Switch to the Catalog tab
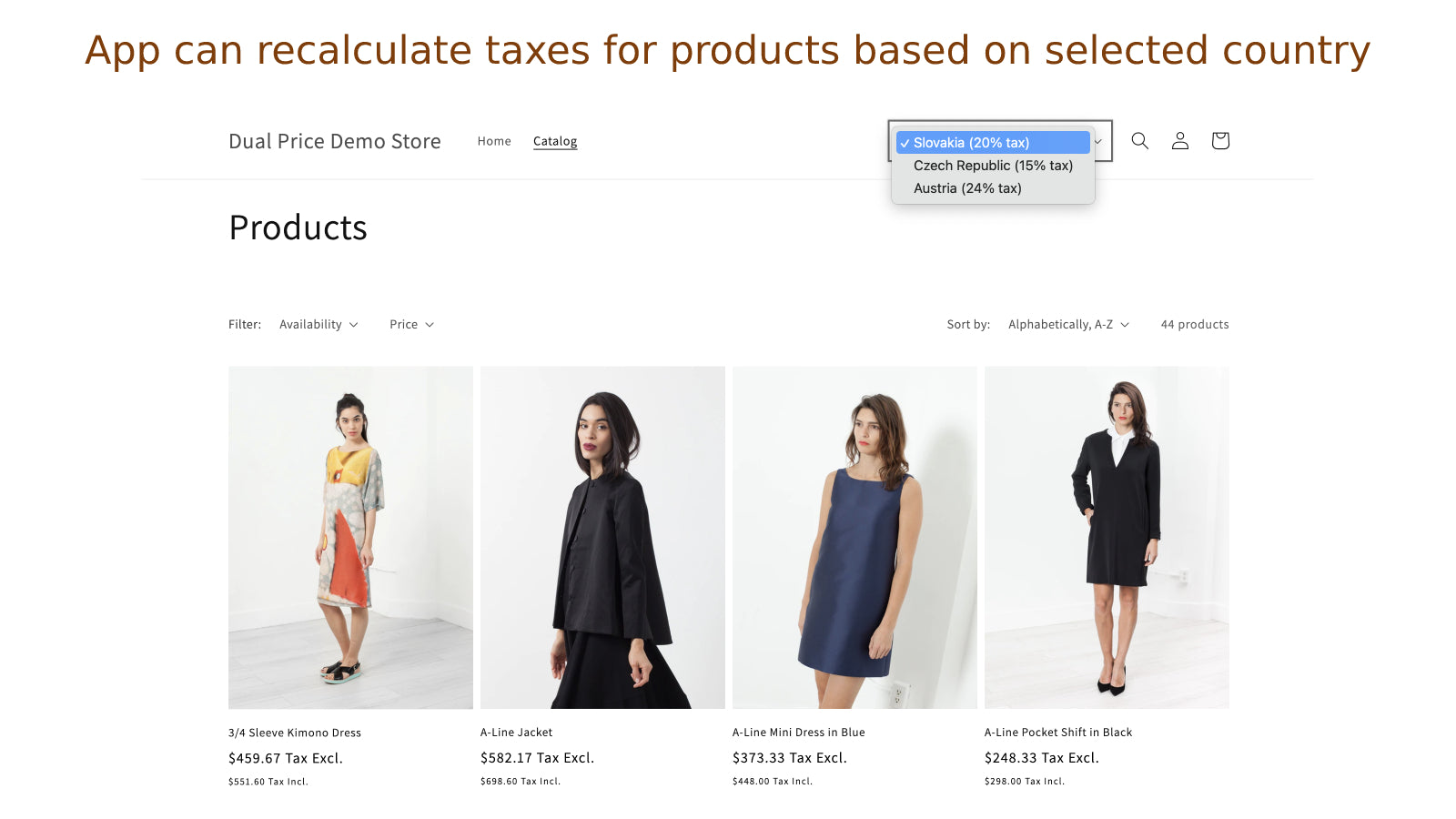The width and height of the screenshot is (1456, 819). pyautogui.click(x=555, y=141)
